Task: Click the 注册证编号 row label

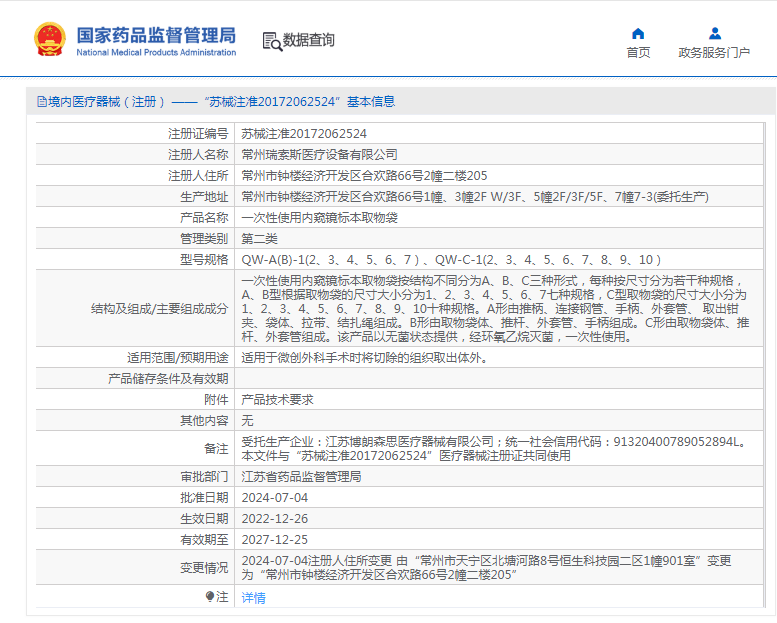Action: pyautogui.click(x=198, y=134)
